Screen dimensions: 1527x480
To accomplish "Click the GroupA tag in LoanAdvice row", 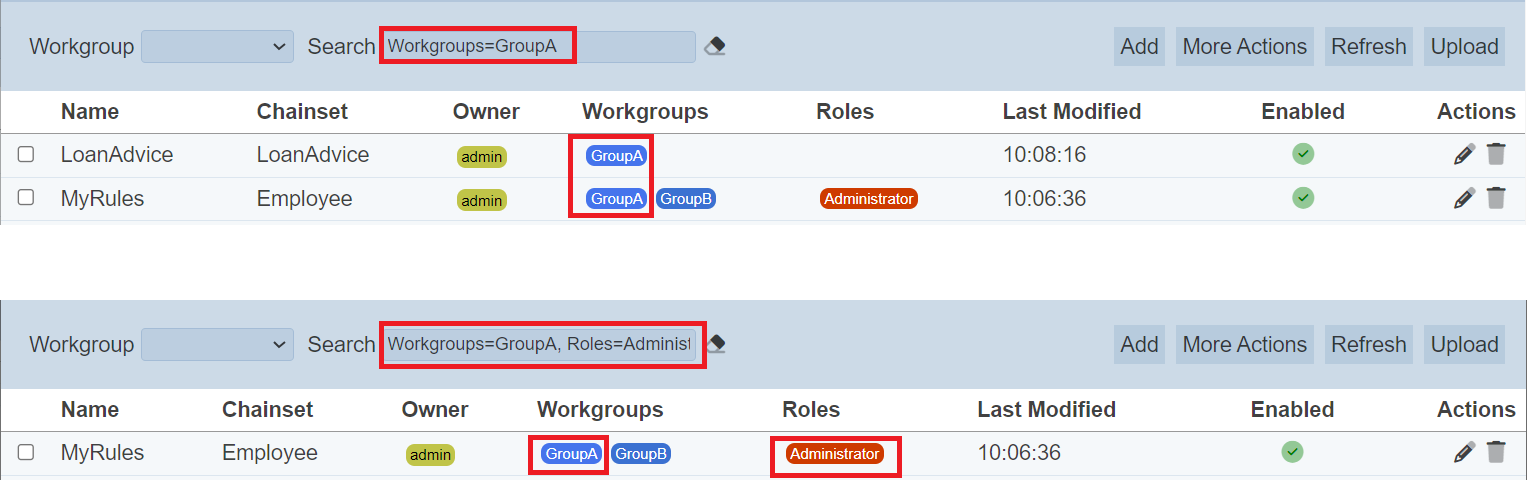I will [617, 155].
